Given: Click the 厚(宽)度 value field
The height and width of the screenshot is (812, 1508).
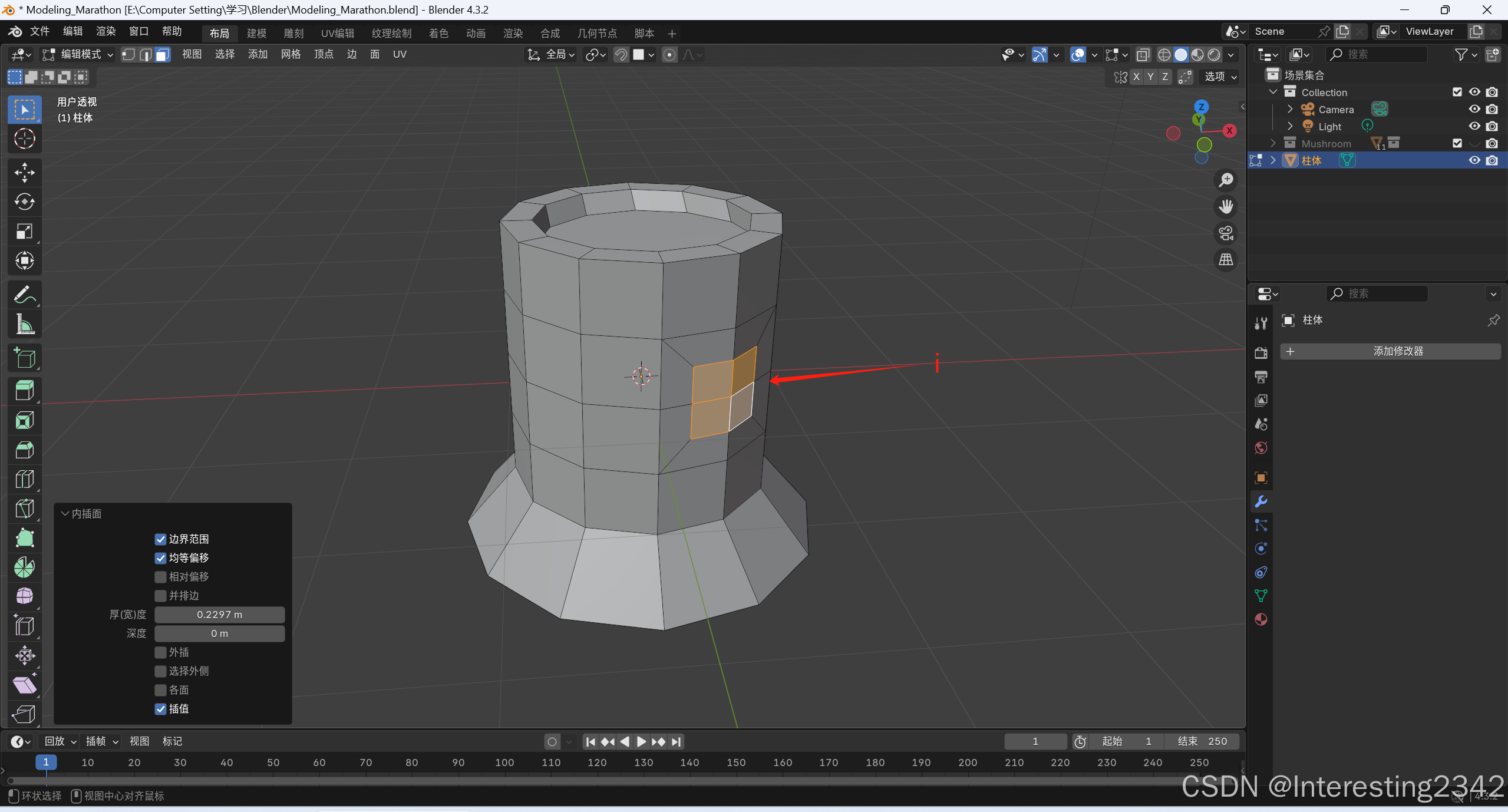Looking at the screenshot, I should (219, 615).
